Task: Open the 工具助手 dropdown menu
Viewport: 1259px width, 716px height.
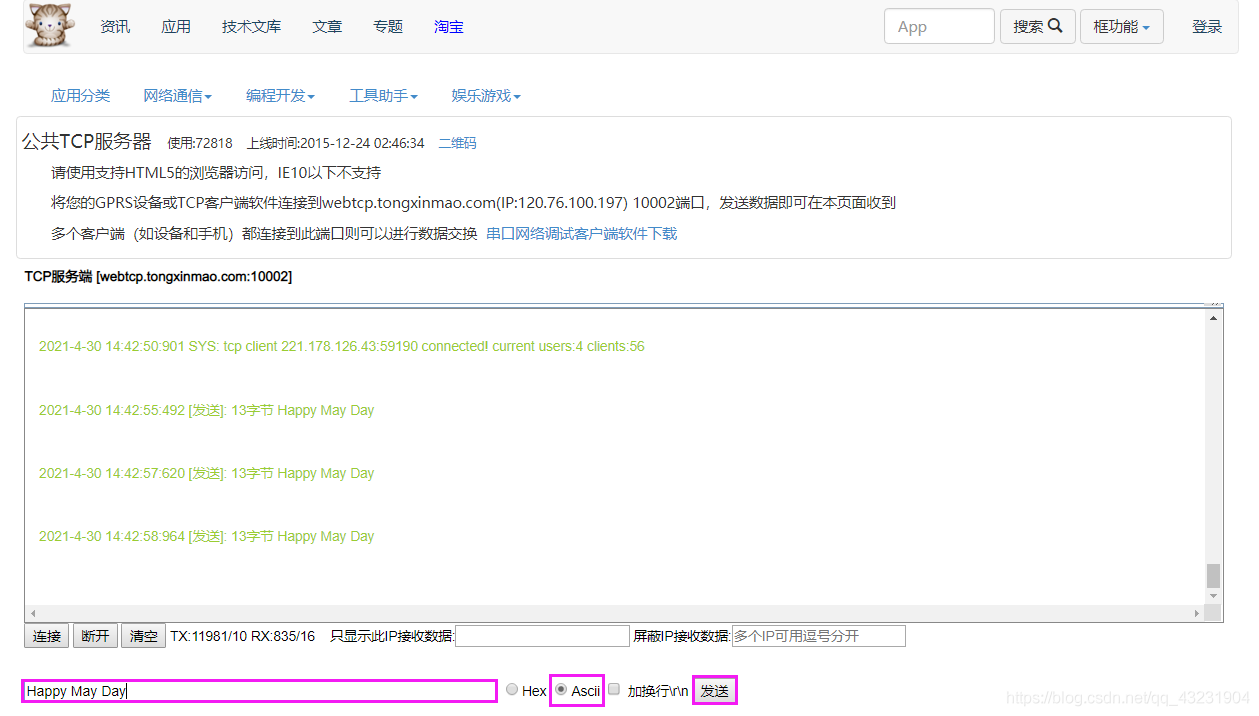Action: [383, 96]
